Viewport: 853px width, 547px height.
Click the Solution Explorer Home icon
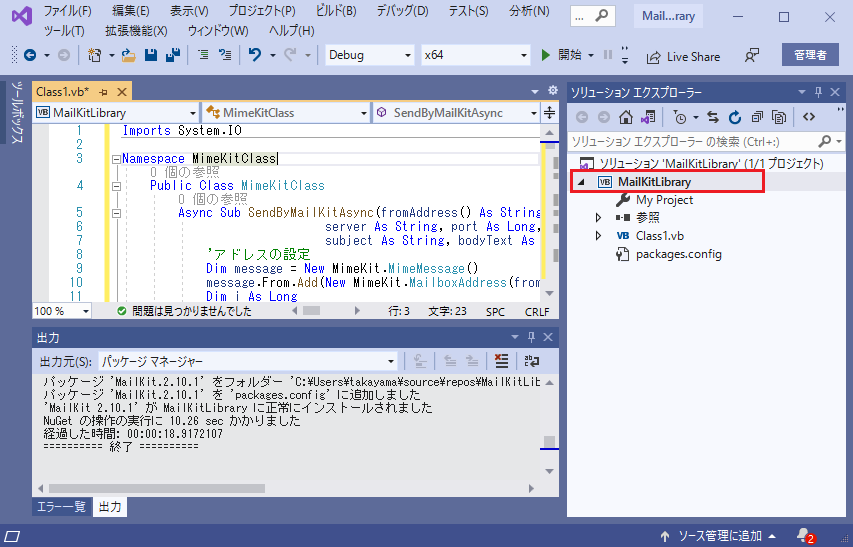(x=626, y=117)
